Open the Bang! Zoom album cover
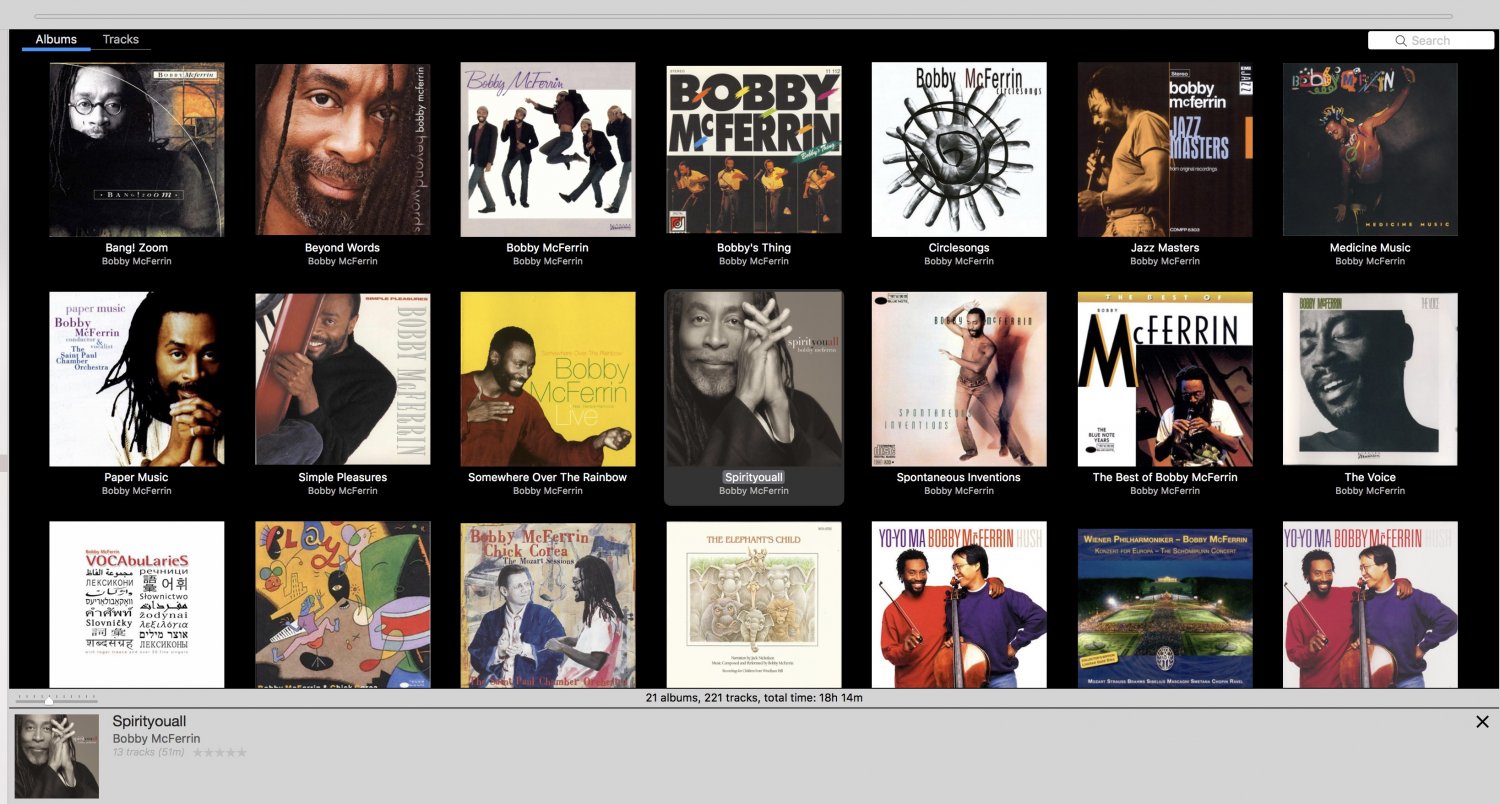 pos(137,150)
